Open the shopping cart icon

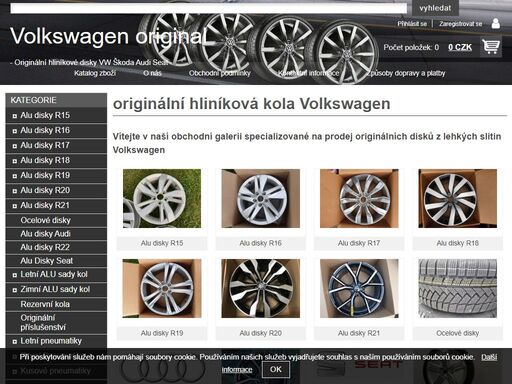click(x=491, y=47)
